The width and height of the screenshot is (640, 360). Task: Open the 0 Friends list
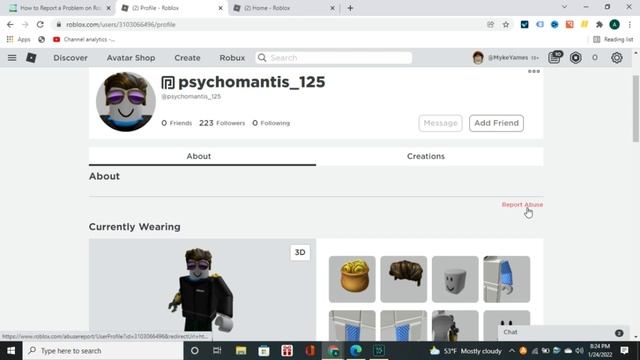point(176,123)
